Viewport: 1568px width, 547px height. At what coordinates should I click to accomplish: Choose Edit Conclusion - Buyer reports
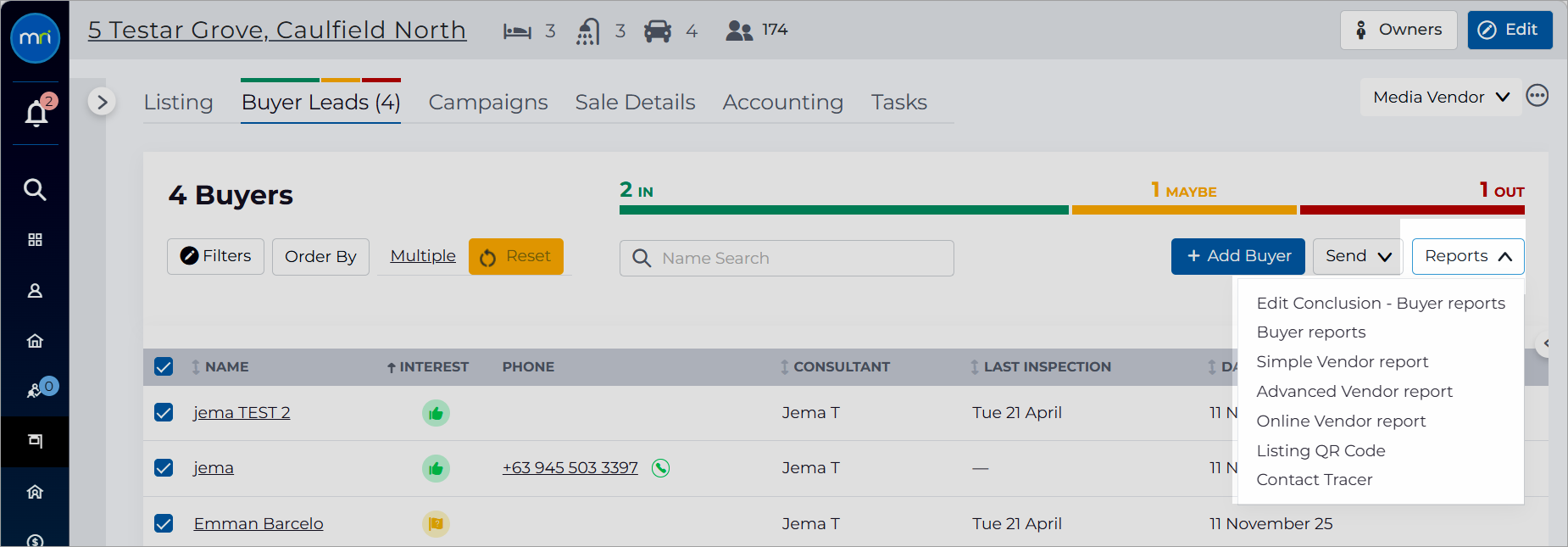coord(1381,303)
